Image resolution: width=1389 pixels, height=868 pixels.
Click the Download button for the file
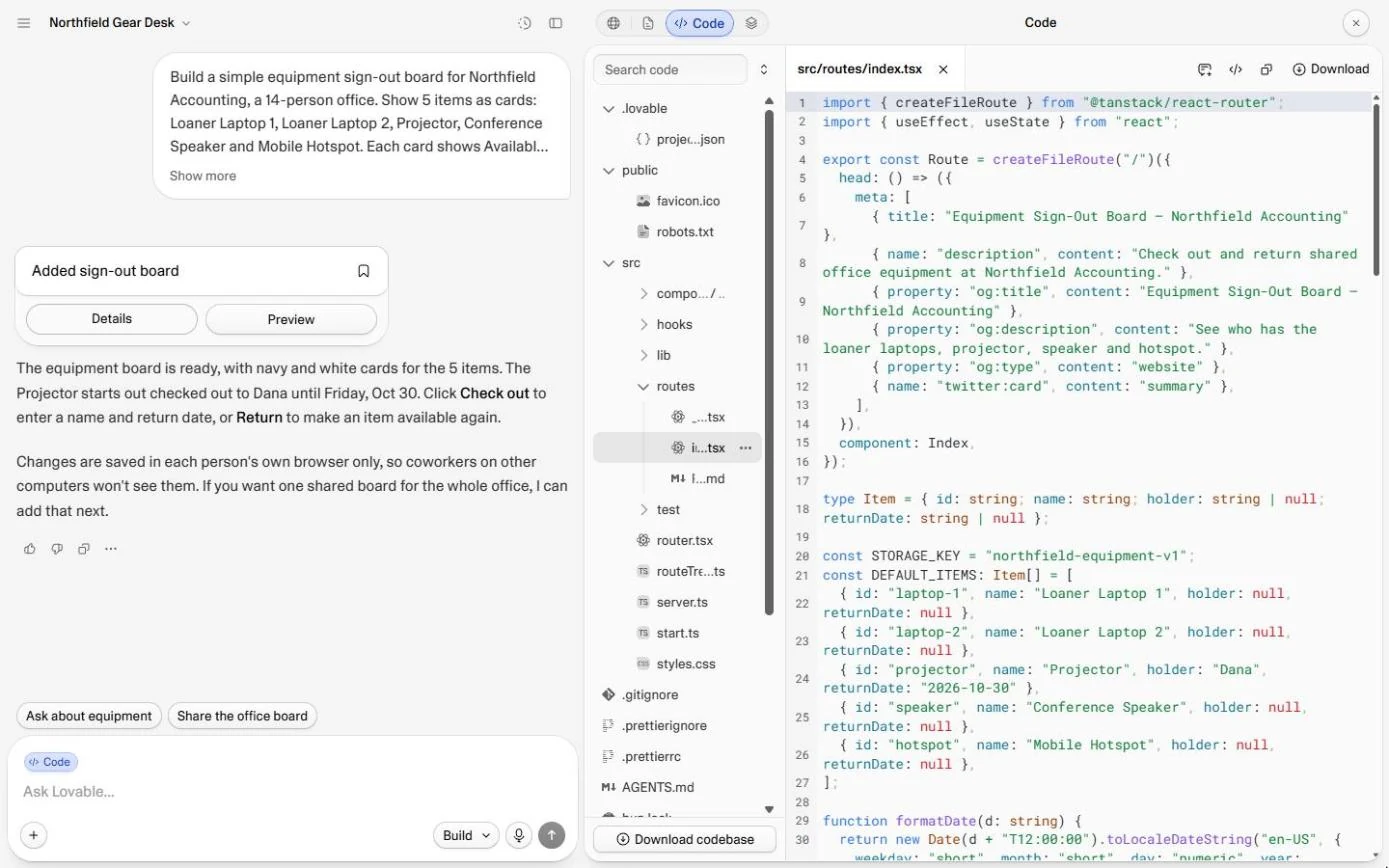click(x=1330, y=69)
